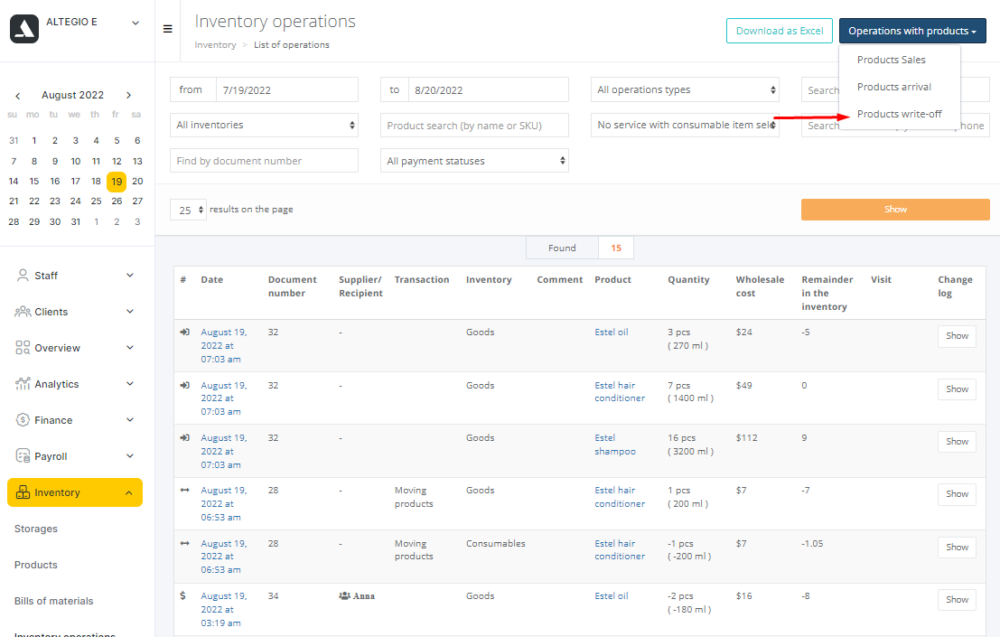Open the All payment statuses dropdown
The width and height of the screenshot is (1000, 637).
point(474,161)
